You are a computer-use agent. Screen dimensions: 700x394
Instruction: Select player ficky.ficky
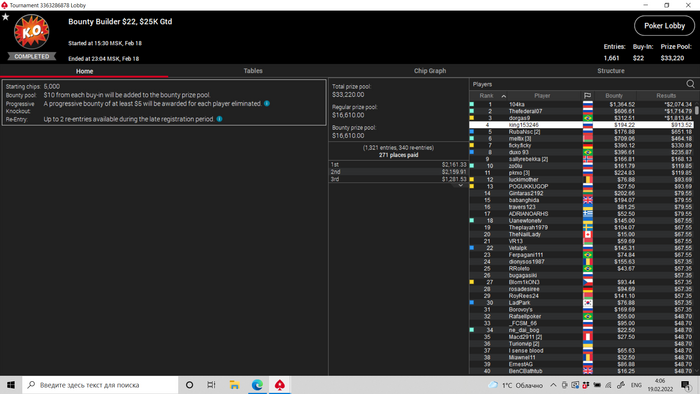tap(520, 145)
